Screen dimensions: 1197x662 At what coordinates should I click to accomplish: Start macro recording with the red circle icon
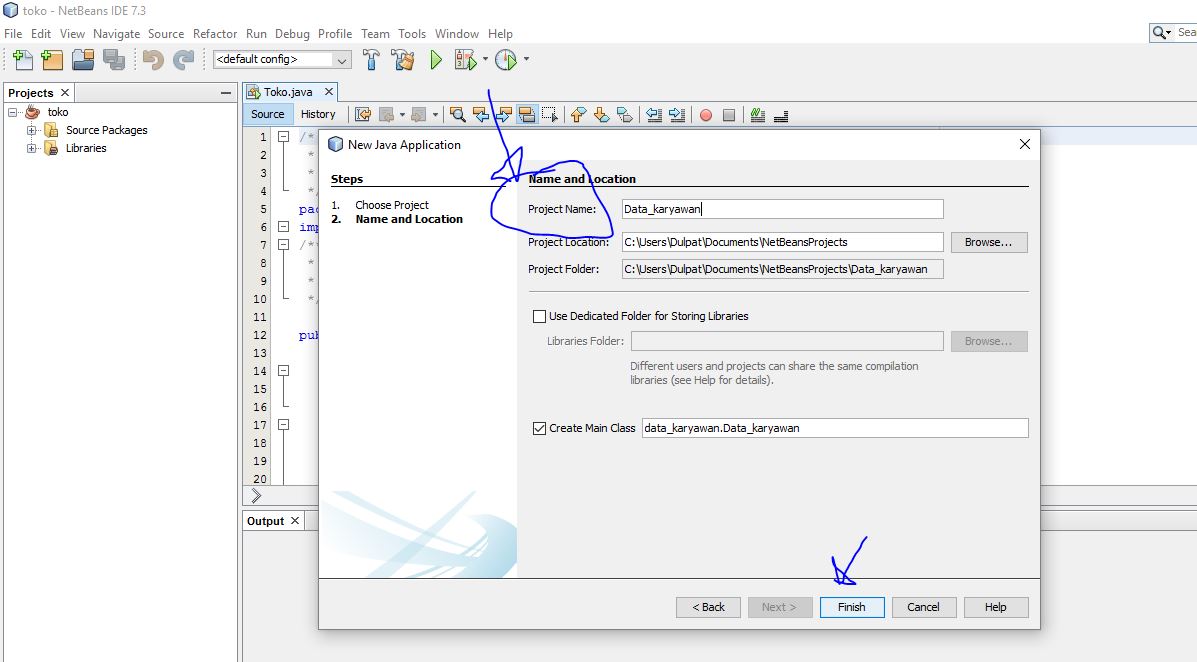(707, 115)
